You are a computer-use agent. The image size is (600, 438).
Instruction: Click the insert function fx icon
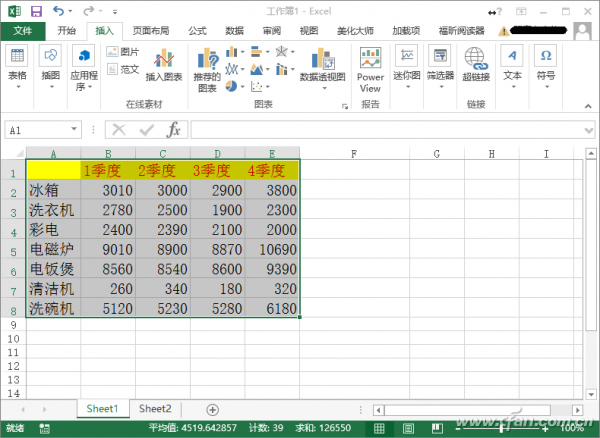click(173, 130)
